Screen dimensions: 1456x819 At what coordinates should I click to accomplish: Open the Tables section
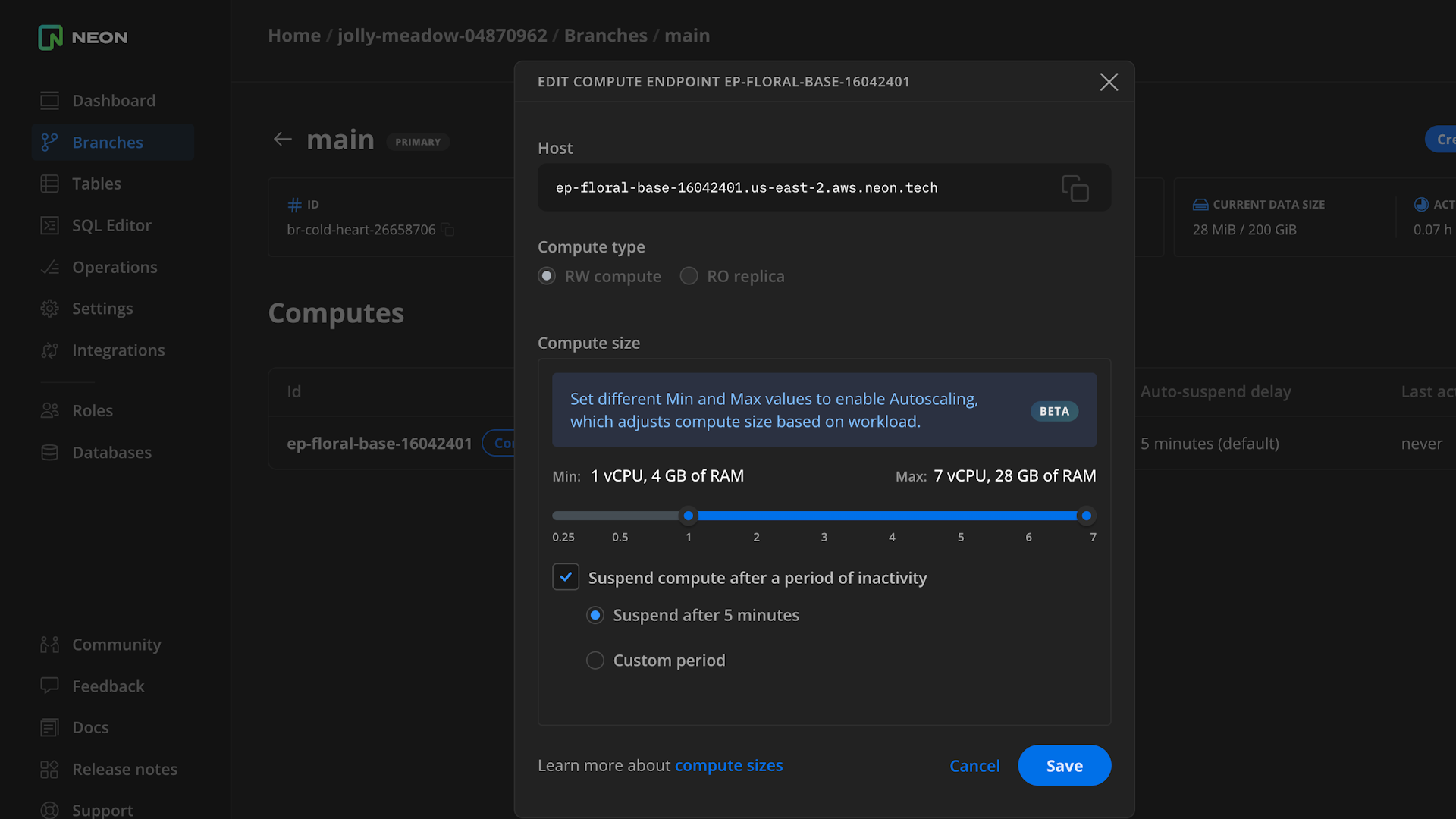click(96, 183)
